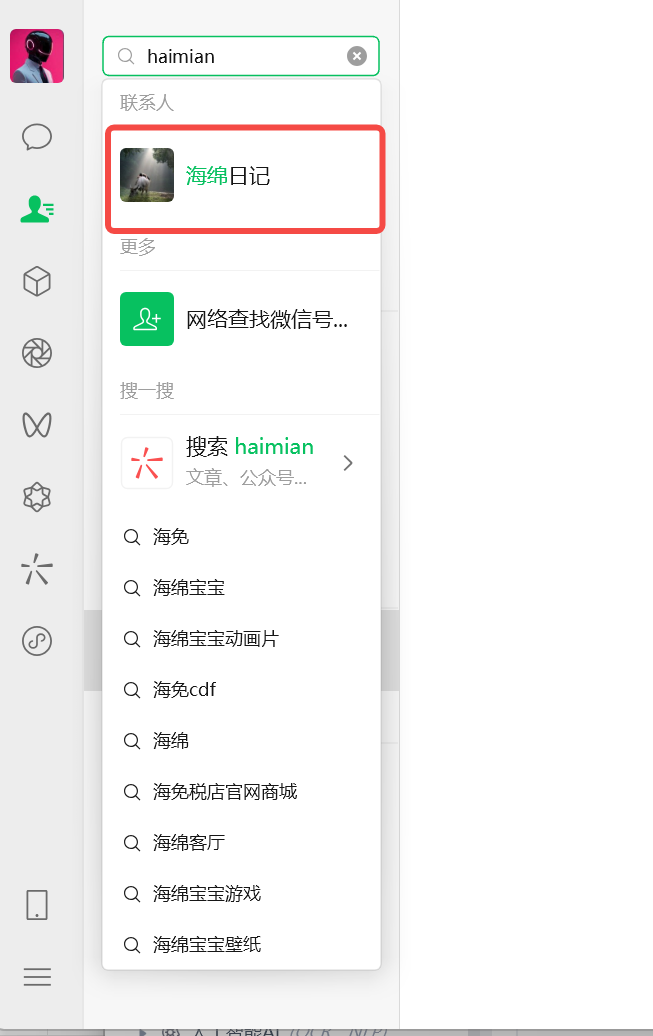Click the phone icon in the sidebar
This screenshot has width=653, height=1036.
pos(37,905)
